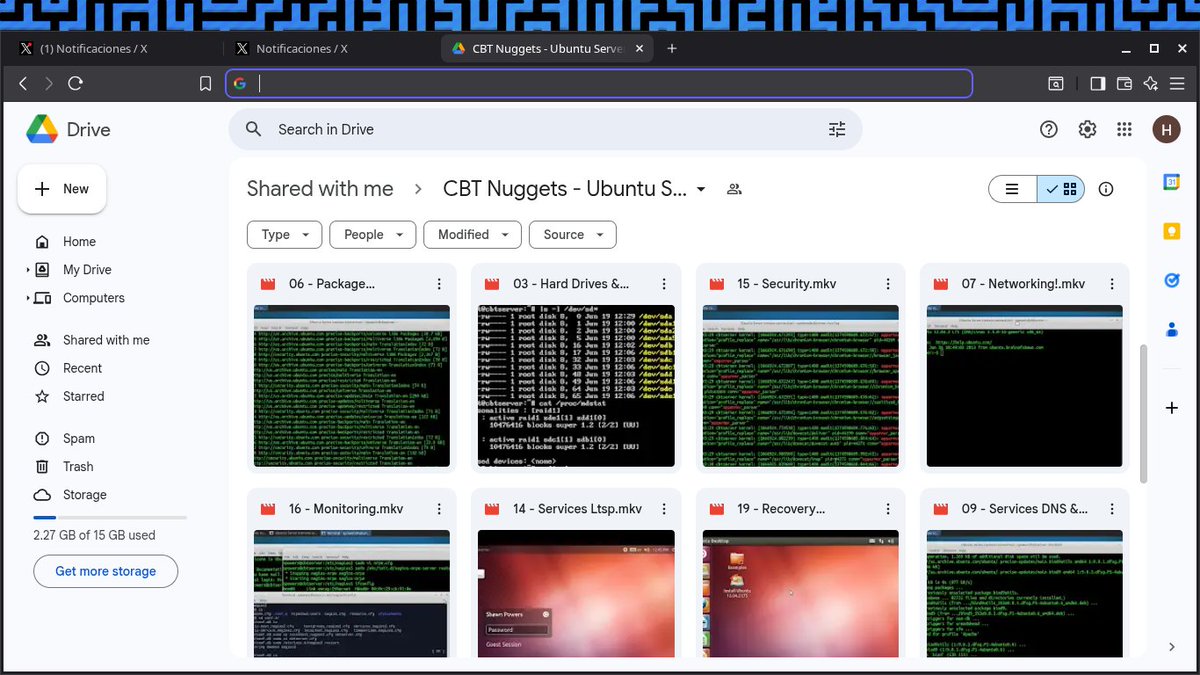Go back in browser history
Viewport: 1200px width, 675px height.
(22, 84)
